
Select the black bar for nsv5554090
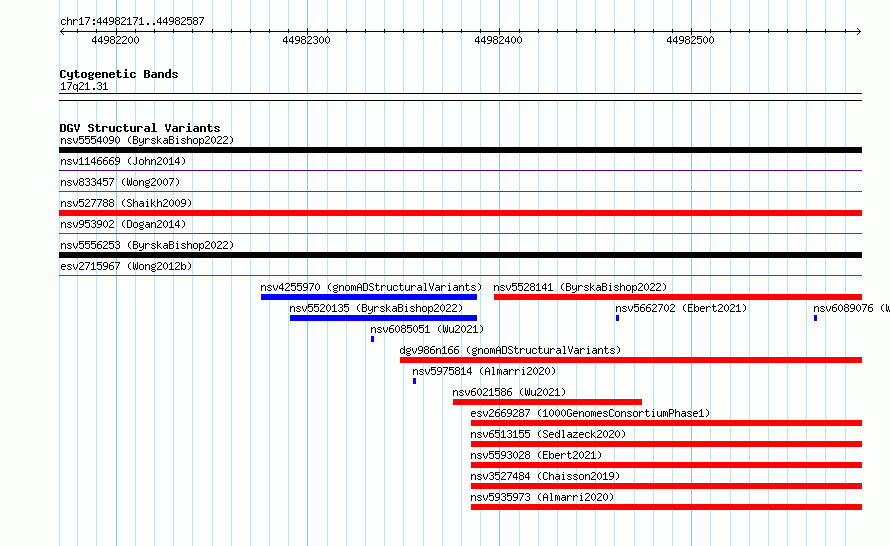460,150
